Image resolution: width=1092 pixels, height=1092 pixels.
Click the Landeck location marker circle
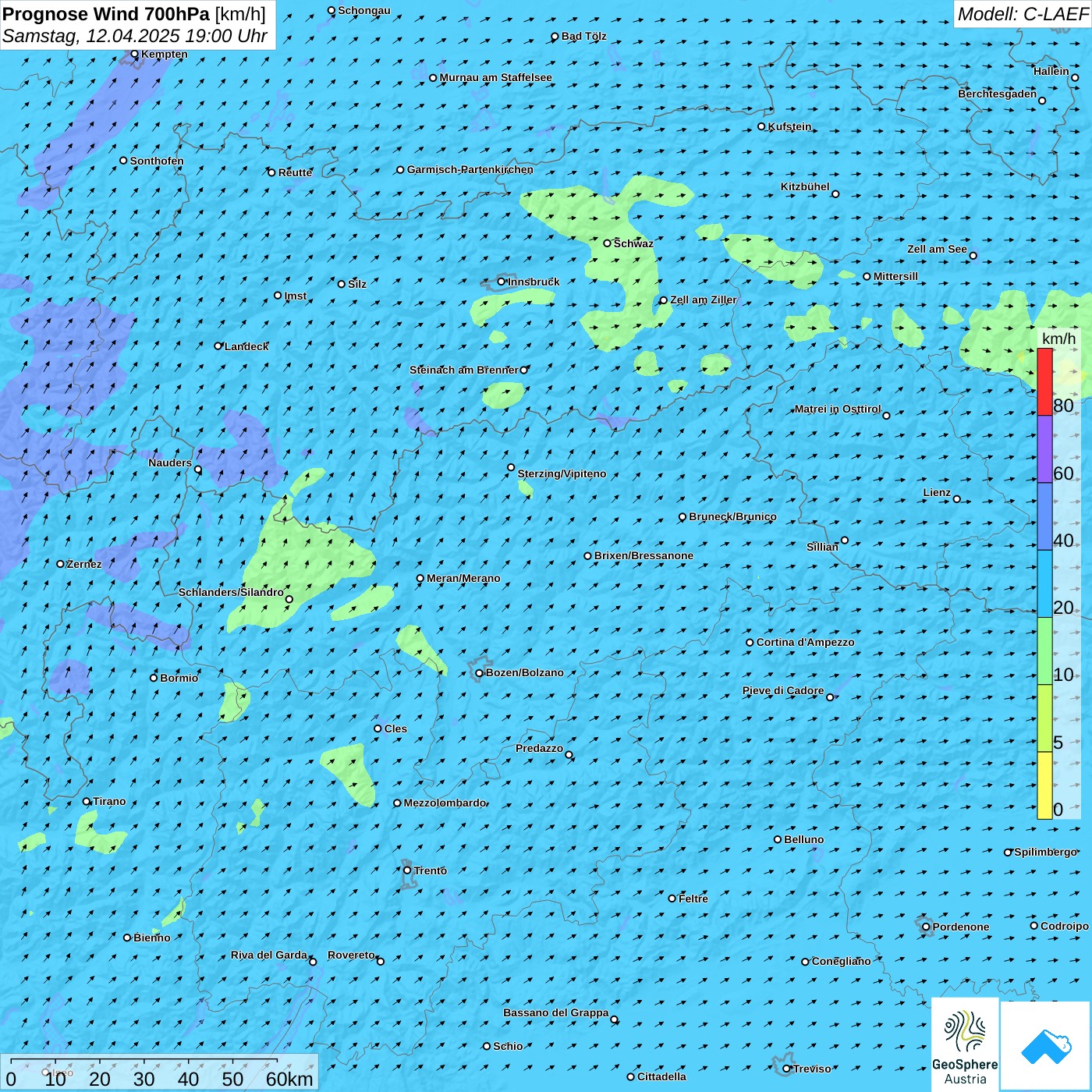pos(218,346)
